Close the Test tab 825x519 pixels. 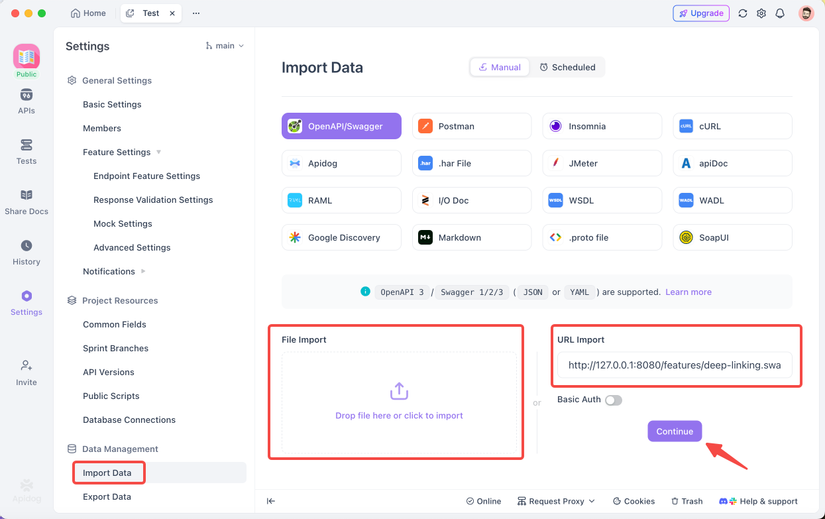[x=172, y=13]
